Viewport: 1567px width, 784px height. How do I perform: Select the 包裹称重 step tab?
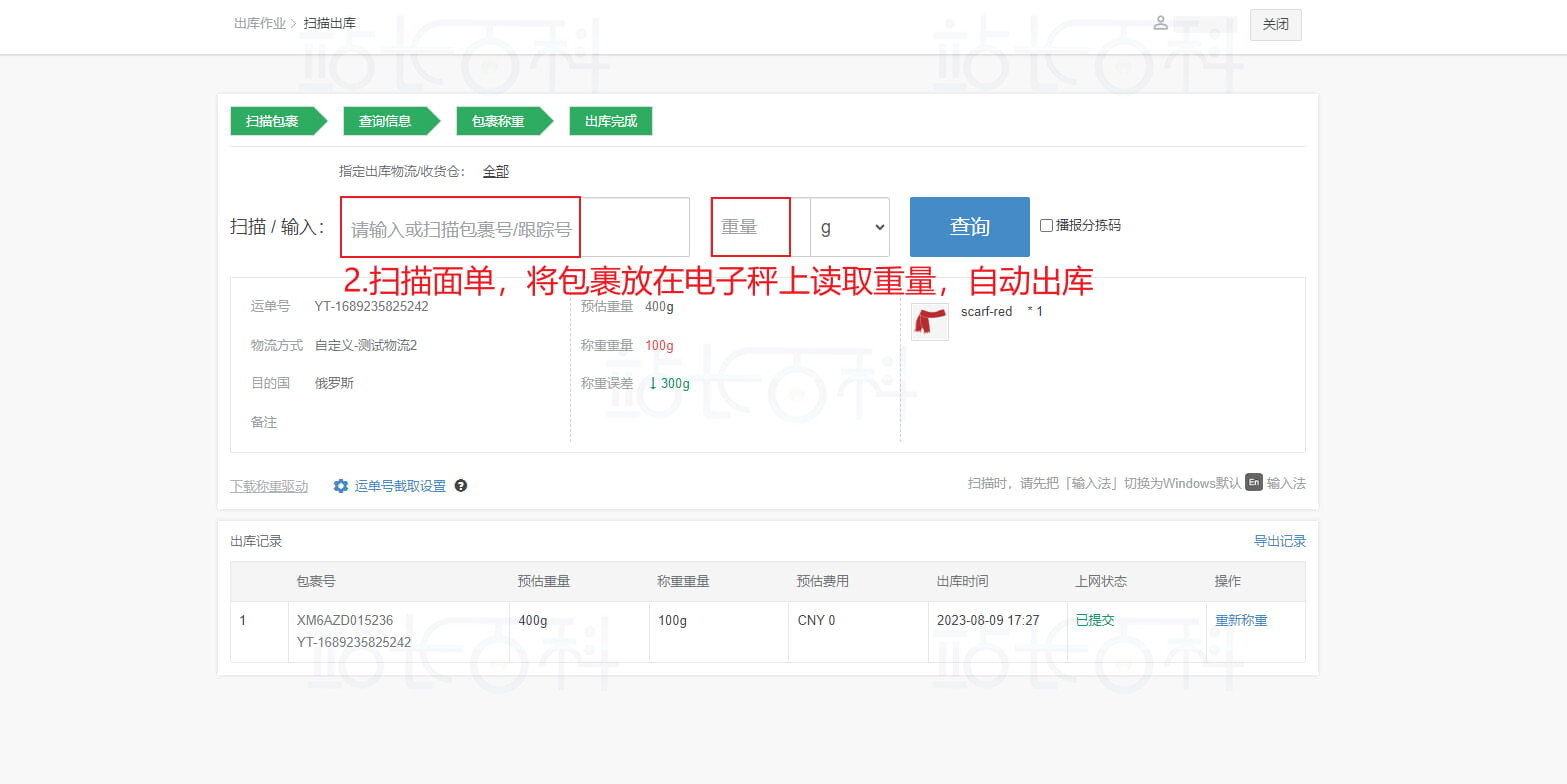[x=498, y=121]
